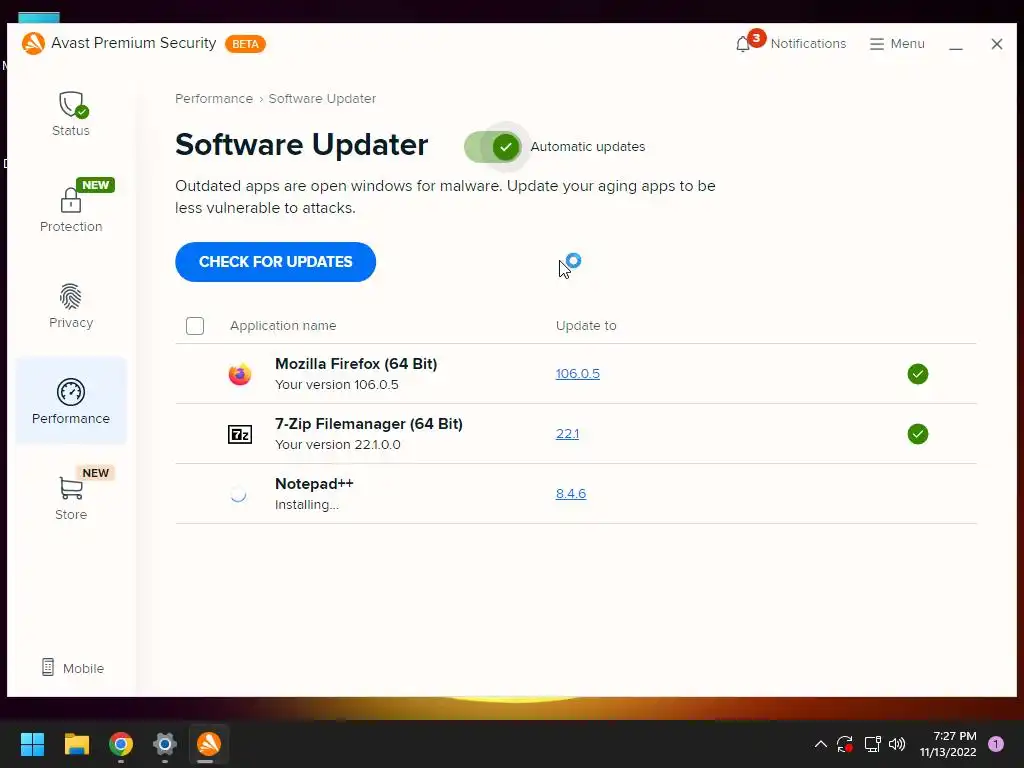The width and height of the screenshot is (1024, 768).
Task: Open the Notifications bell
Action: [x=790, y=43]
